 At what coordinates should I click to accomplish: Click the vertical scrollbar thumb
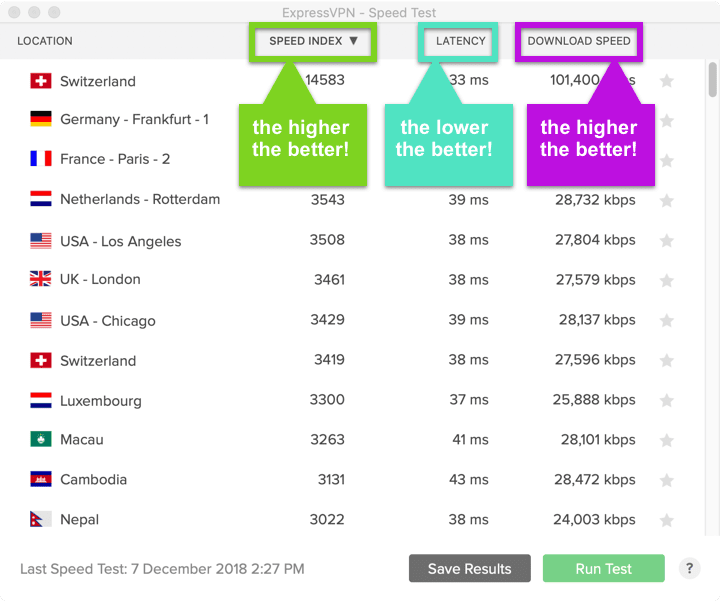[712, 80]
